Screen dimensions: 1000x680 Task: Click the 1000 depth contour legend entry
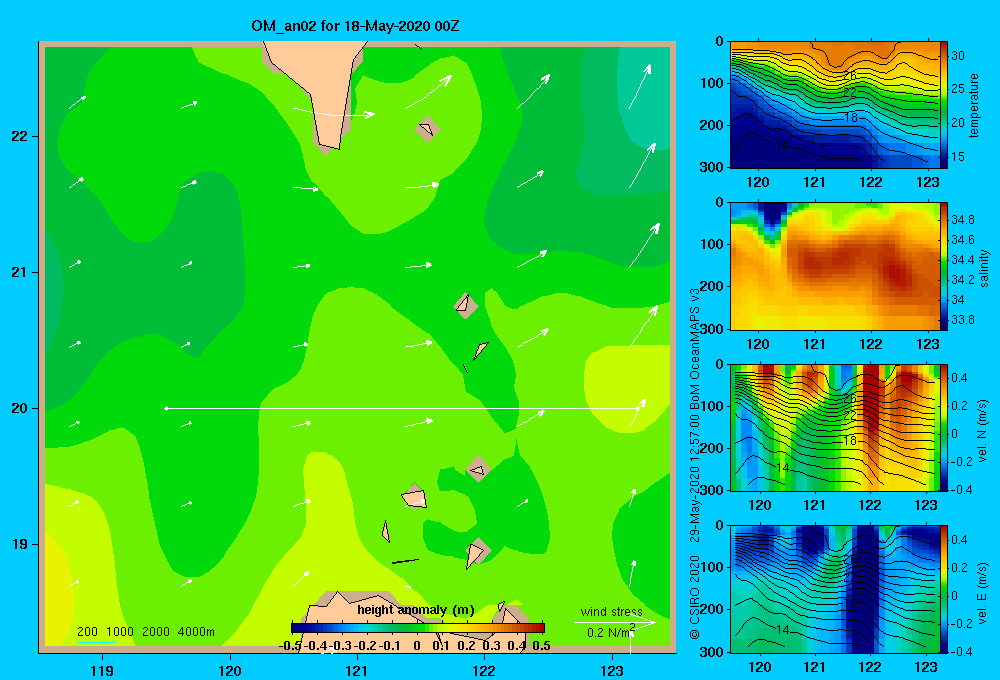coord(120,632)
